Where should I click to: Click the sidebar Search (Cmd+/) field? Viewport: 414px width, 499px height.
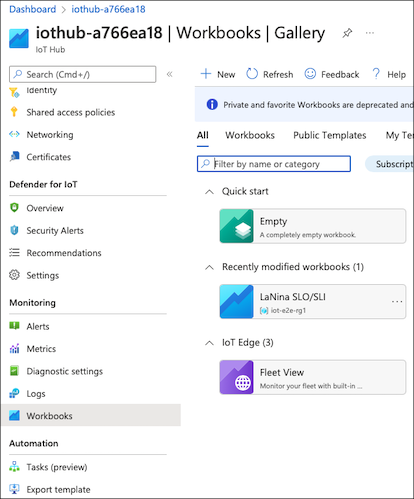pos(83,74)
